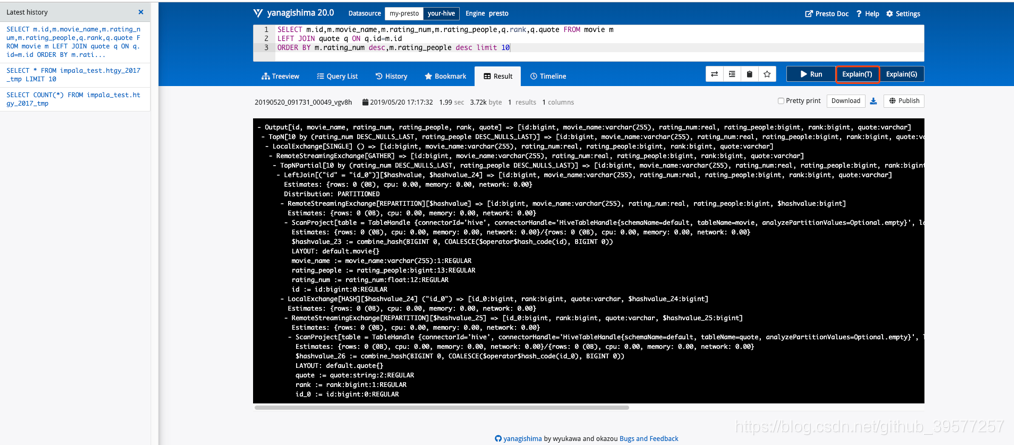This screenshot has width=1014, height=445.
Task: Switch to the Treeview tab
Action: 281,76
